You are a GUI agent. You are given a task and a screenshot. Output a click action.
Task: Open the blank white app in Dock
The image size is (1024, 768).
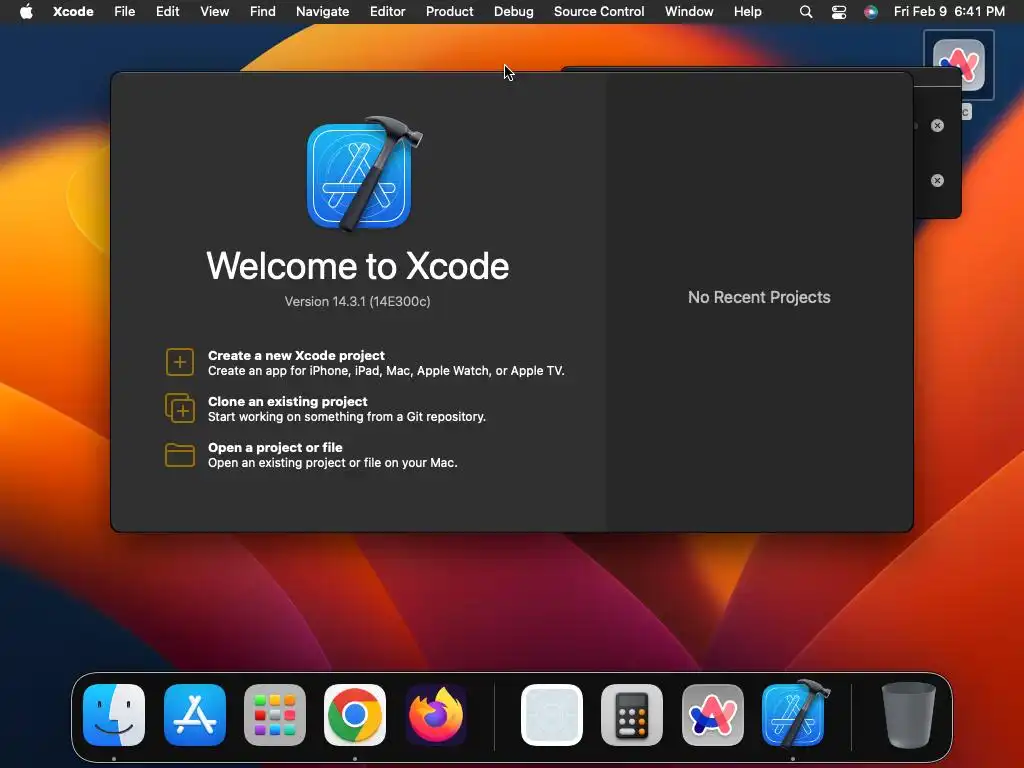552,714
